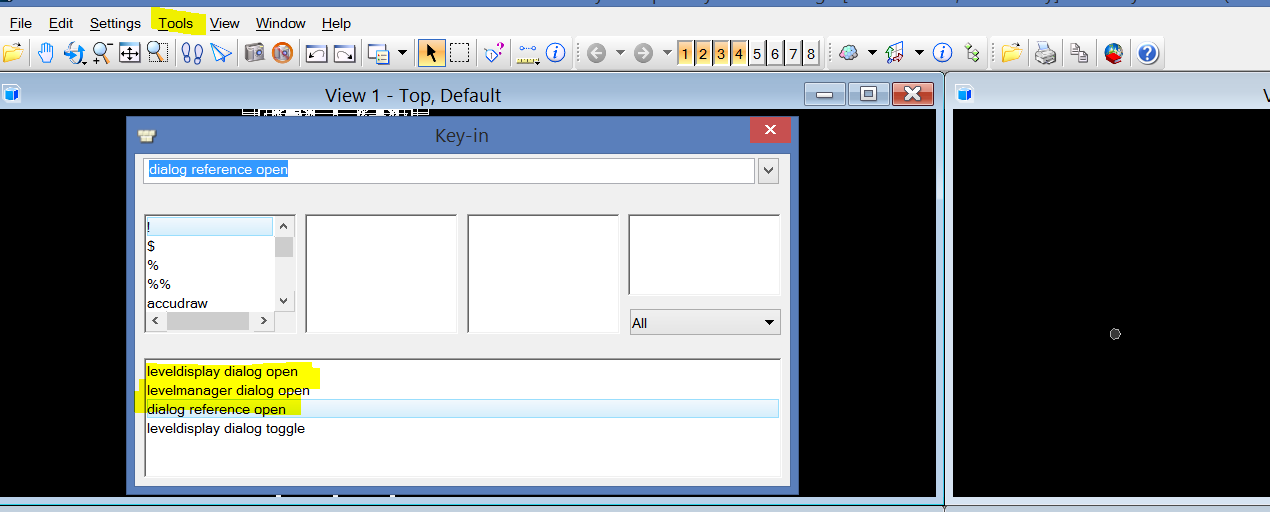The height and width of the screenshot is (512, 1270).
Task: Open the Window menu
Action: pyautogui.click(x=281, y=23)
